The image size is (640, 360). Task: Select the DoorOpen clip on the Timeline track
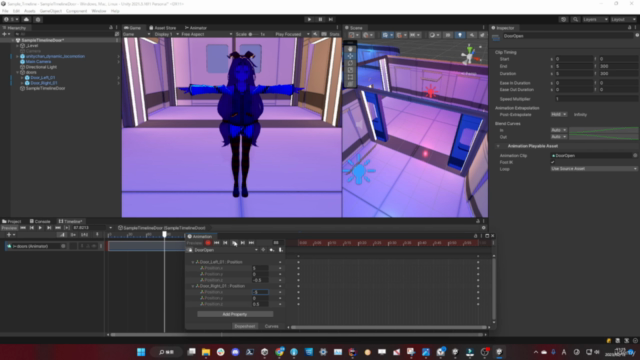(147, 246)
